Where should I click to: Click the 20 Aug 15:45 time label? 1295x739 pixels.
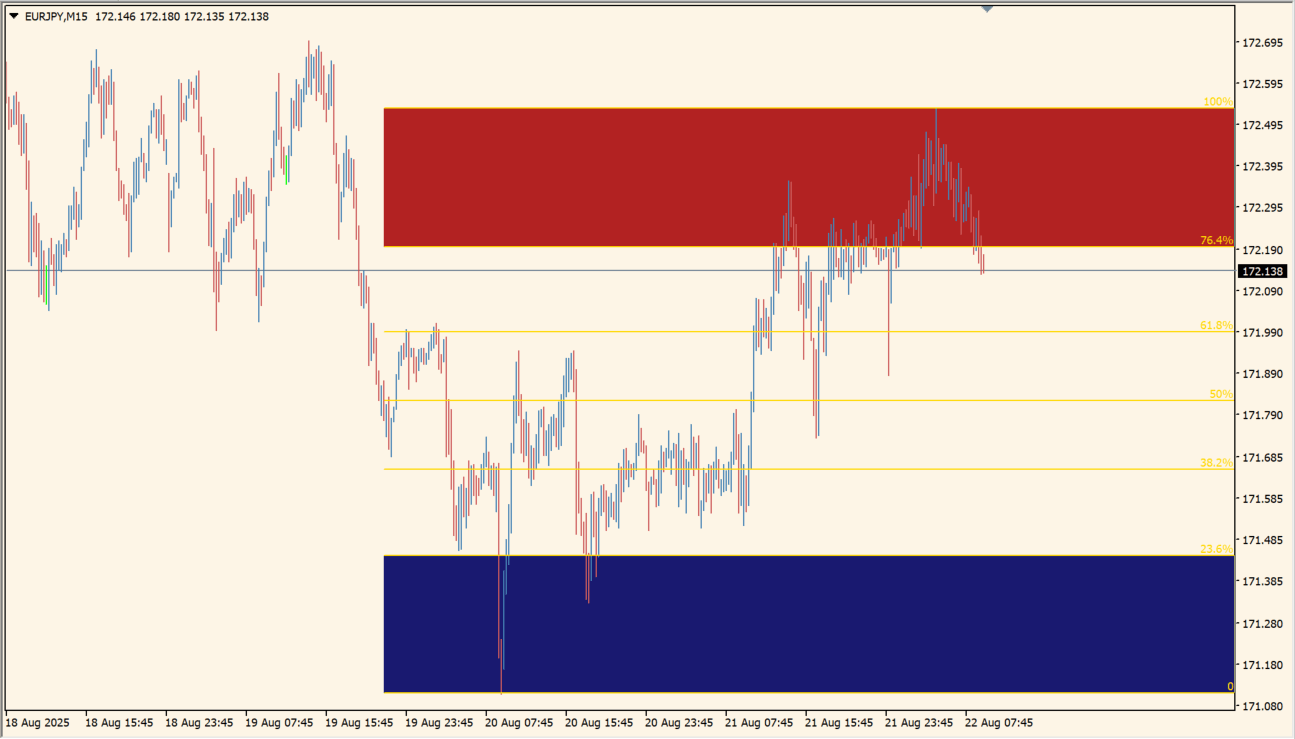coord(599,722)
